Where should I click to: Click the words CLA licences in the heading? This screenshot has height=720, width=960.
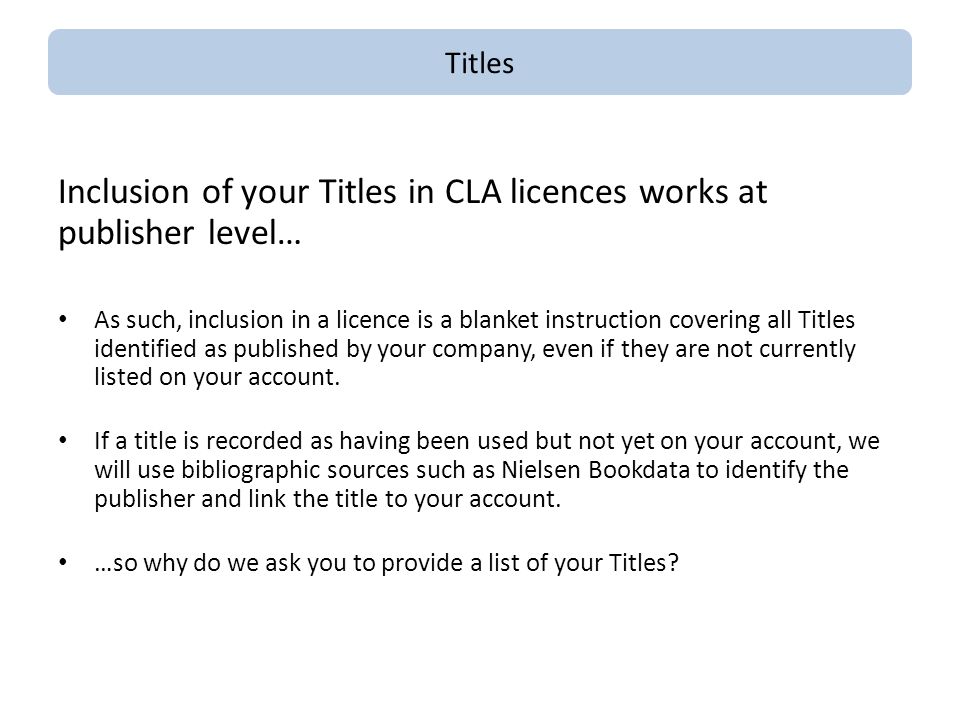pos(536,192)
